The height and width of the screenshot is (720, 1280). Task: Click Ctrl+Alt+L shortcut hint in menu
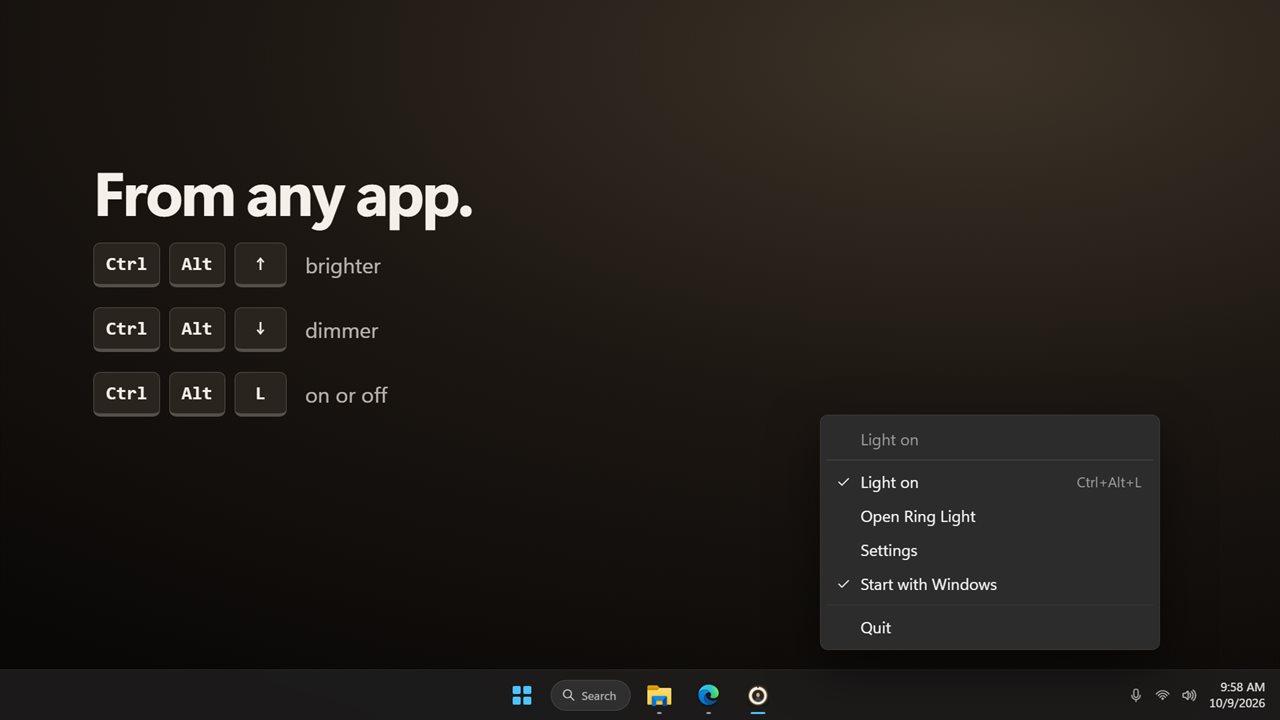pos(1109,482)
